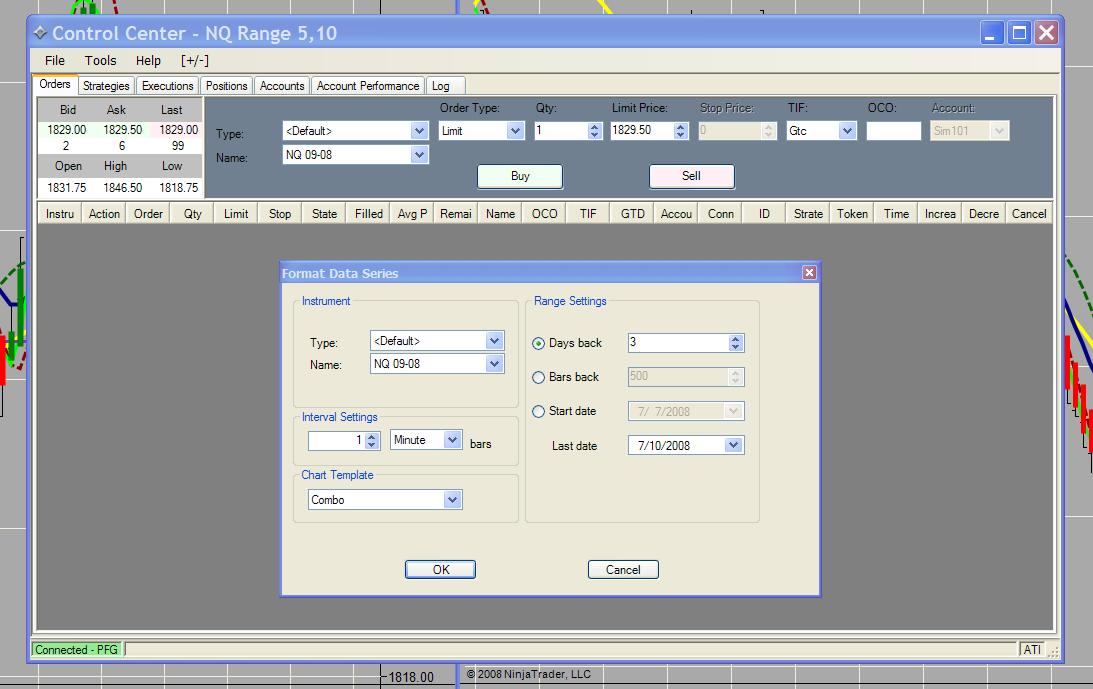Adjust the Limit Price spinner arrows

click(x=680, y=130)
